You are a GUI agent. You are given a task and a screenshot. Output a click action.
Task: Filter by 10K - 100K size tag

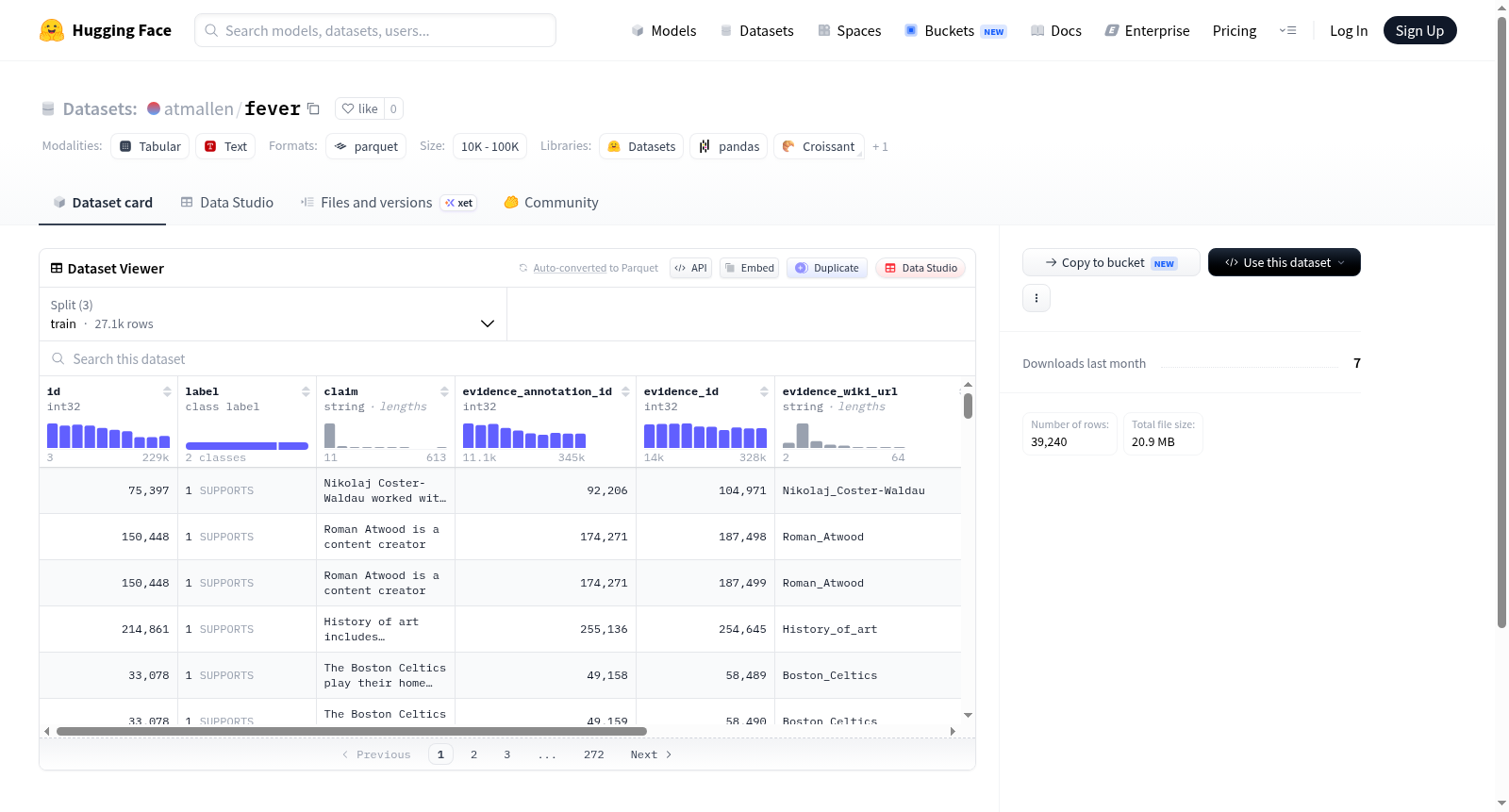(489, 146)
